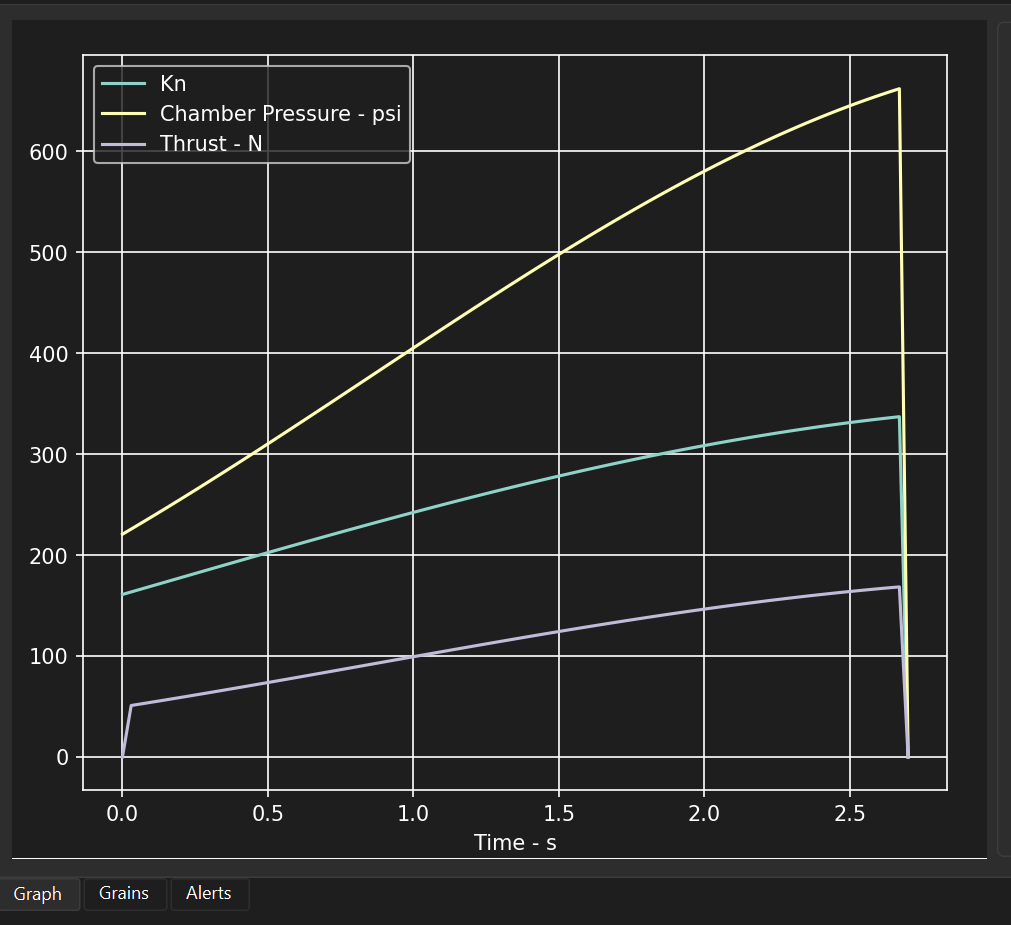The height and width of the screenshot is (925, 1011).
Task: Click the Chamber Pressure - psi legend label
Action: pos(280,113)
